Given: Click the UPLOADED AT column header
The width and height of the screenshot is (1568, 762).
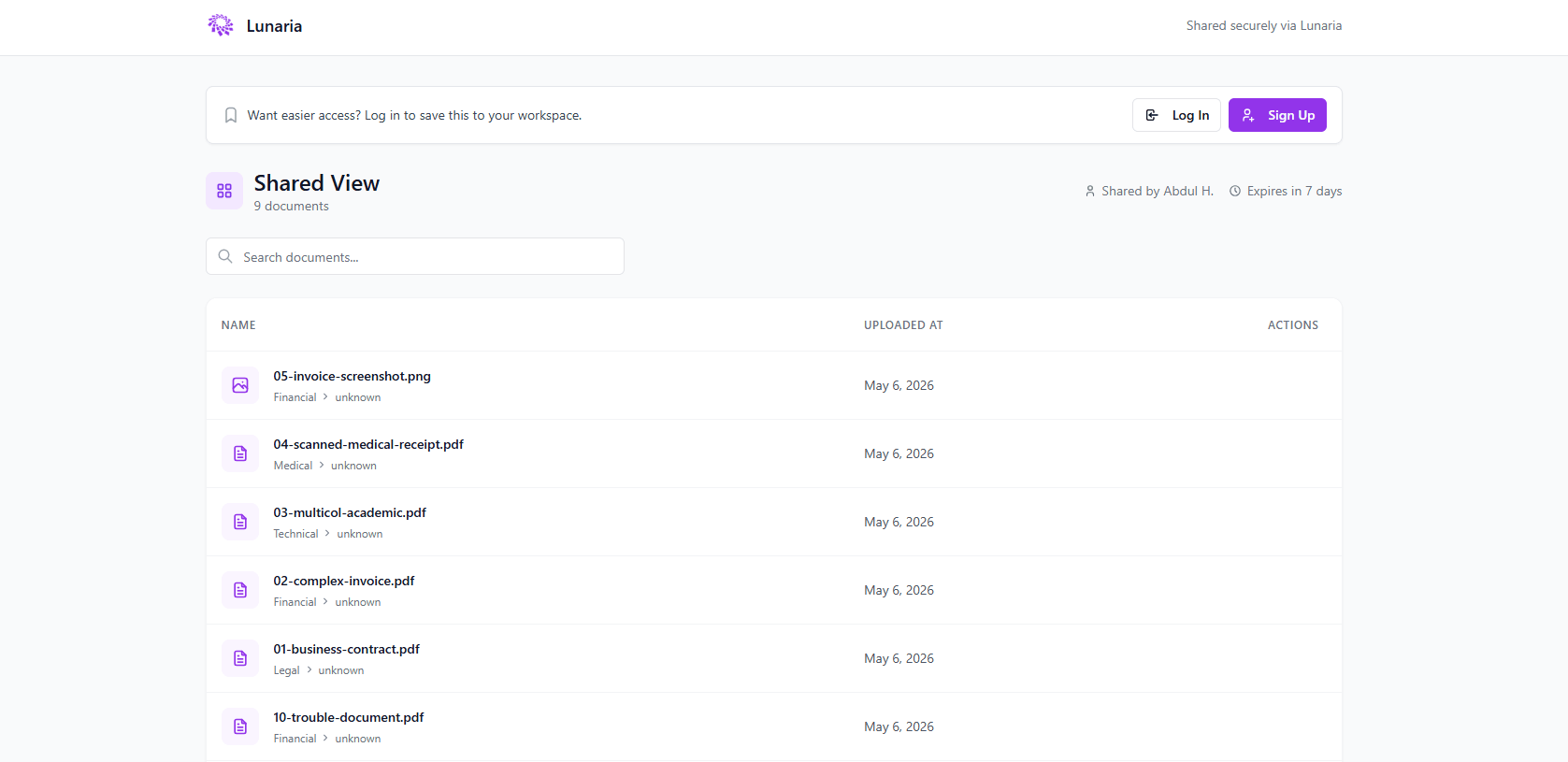Looking at the screenshot, I should coord(903,325).
